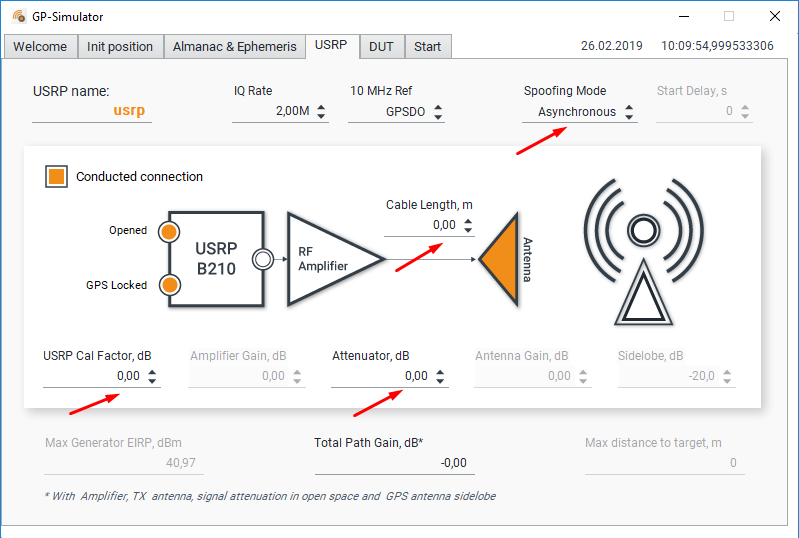Click the orange Antenna triangle icon
The height and width of the screenshot is (538, 799).
(503, 258)
